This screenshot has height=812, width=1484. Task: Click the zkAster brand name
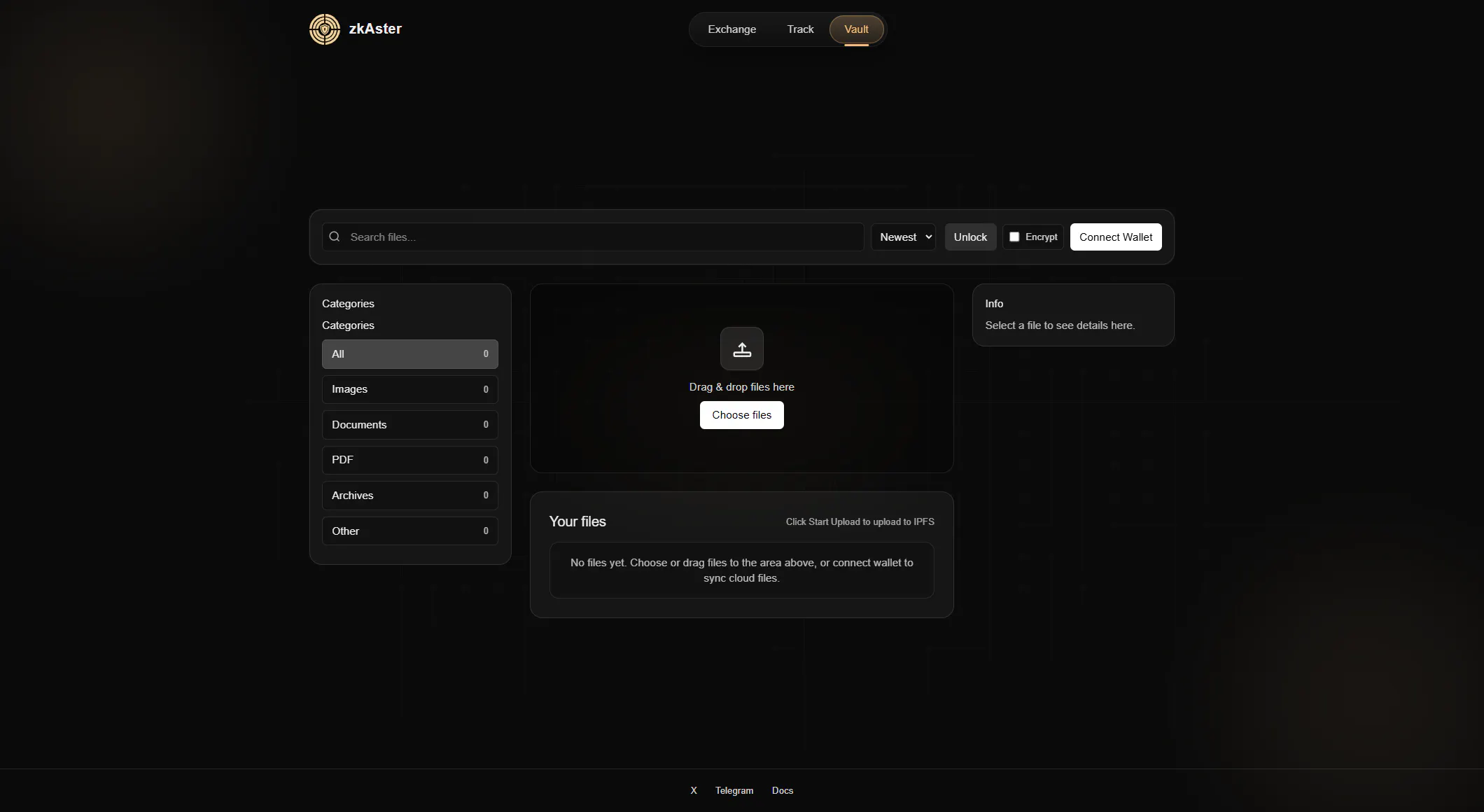point(375,29)
